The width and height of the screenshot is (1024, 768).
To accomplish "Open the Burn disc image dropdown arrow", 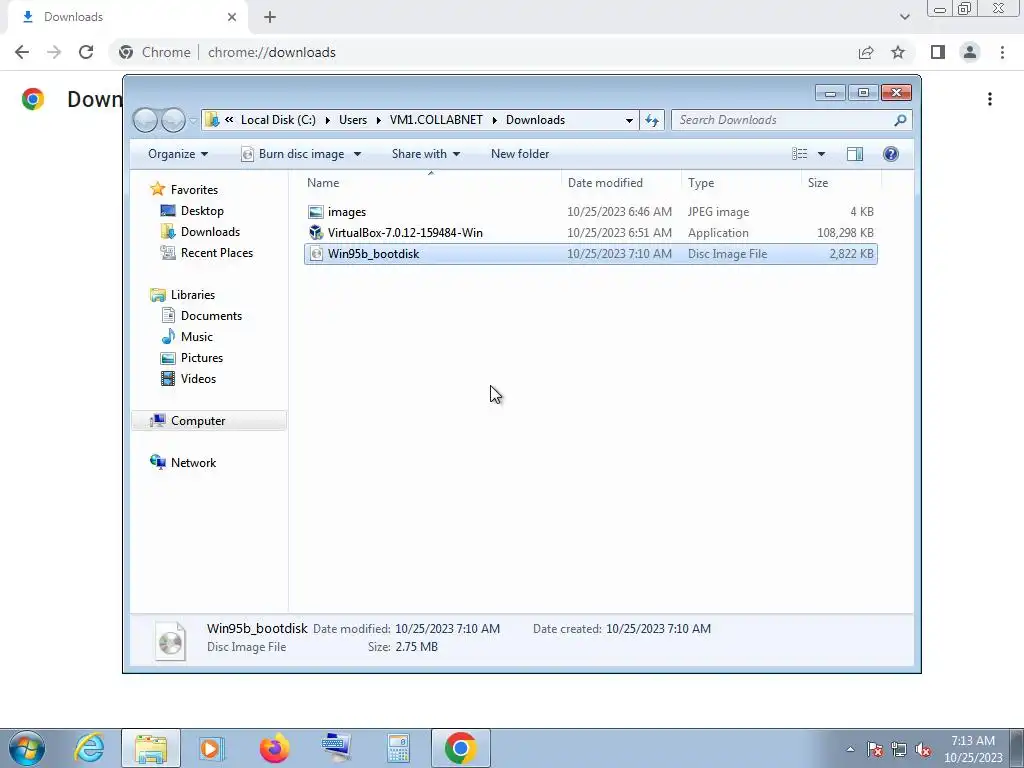I will [x=357, y=154].
